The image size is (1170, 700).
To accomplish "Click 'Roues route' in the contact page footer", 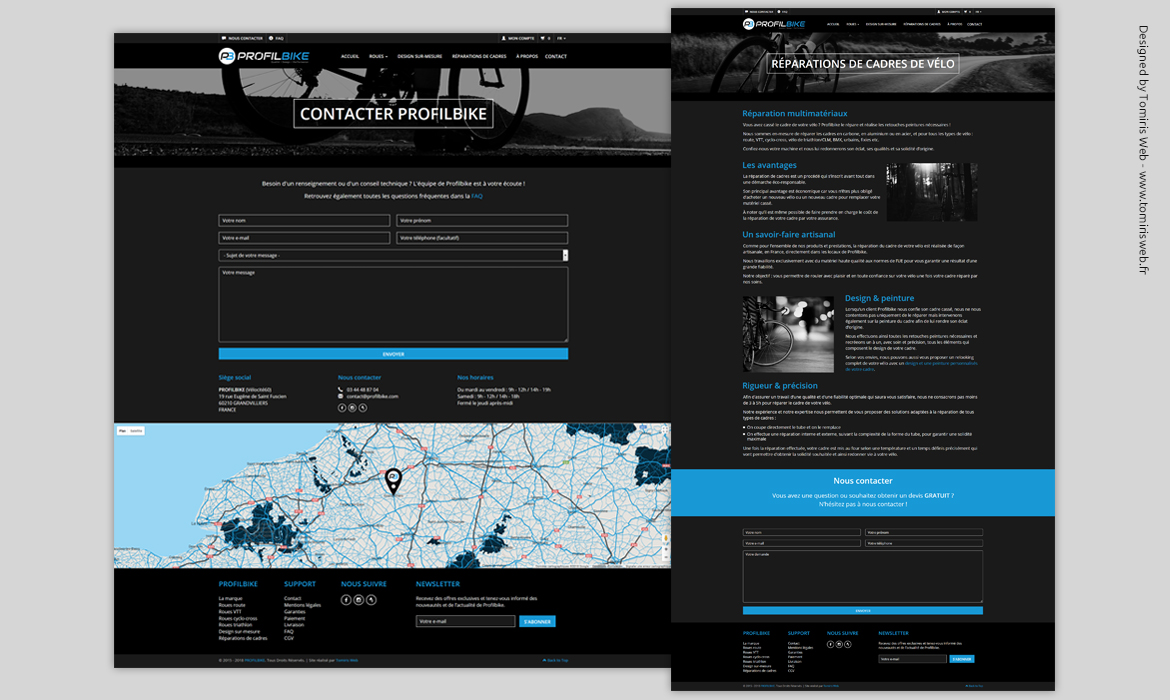I will point(232,605).
